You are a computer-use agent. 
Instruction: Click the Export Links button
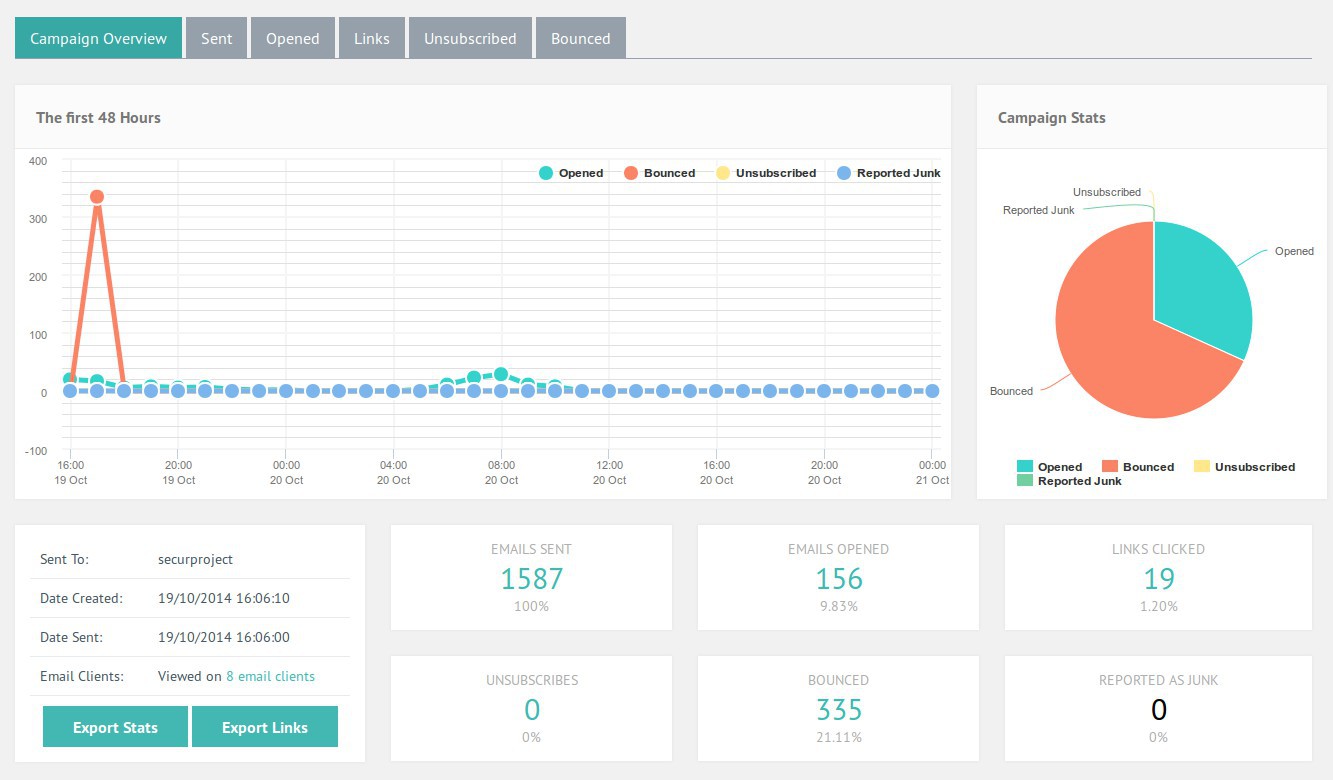pyautogui.click(x=265, y=727)
